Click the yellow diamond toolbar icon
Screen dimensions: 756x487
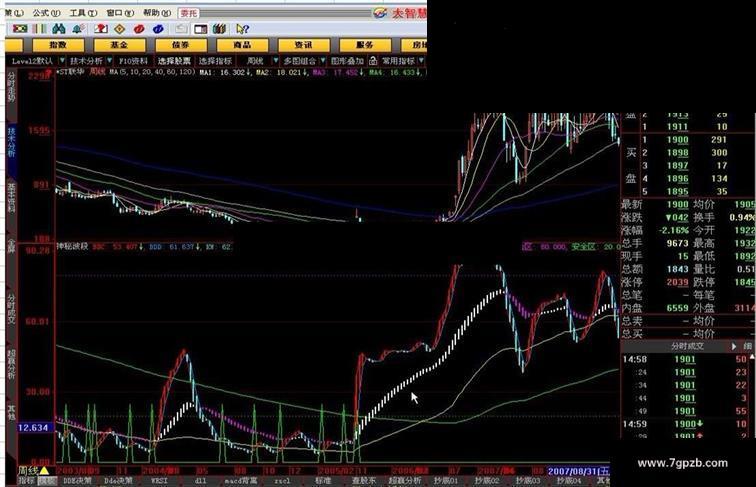point(120,29)
